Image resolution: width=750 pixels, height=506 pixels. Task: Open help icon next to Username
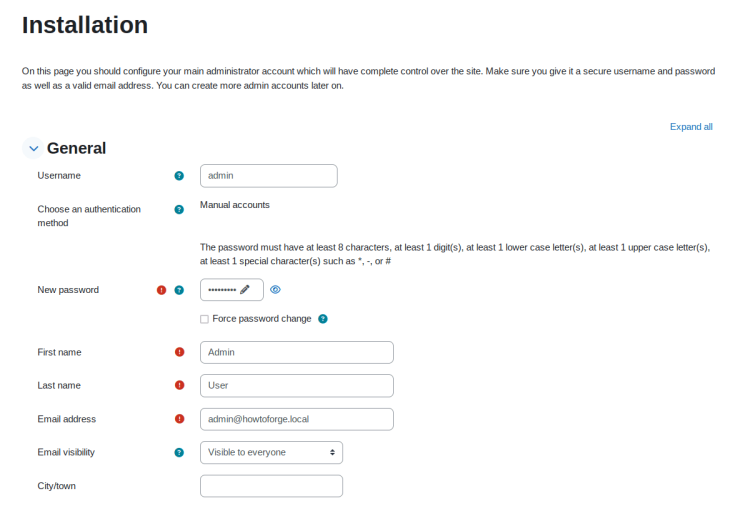pos(179,176)
